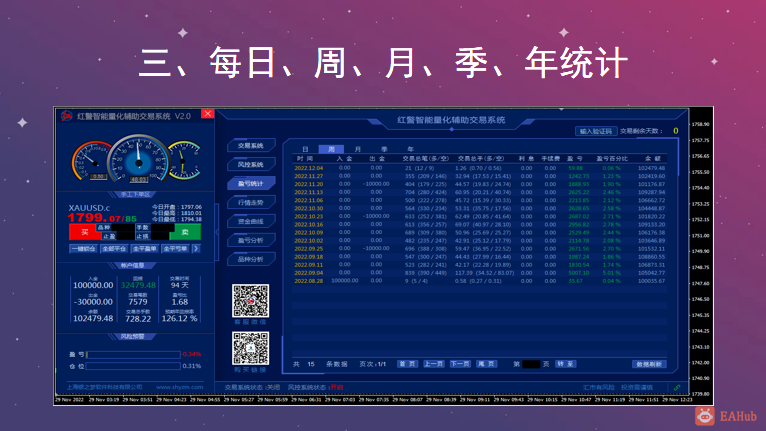Open the 品种分析 symbol analysis menu
Viewport: 766px width, 431px height.
[x=251, y=259]
